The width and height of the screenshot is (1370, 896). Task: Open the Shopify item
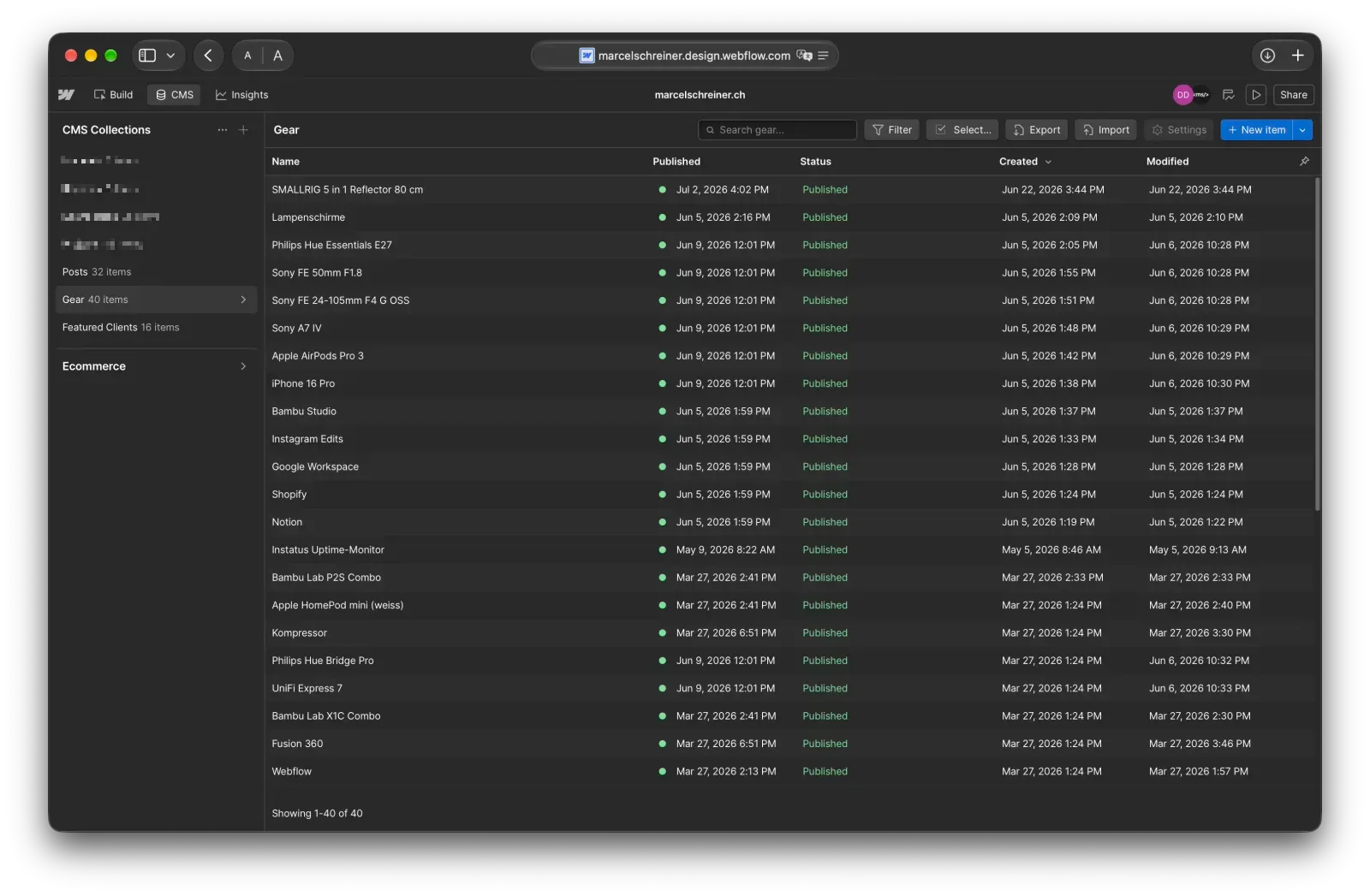[289, 495]
